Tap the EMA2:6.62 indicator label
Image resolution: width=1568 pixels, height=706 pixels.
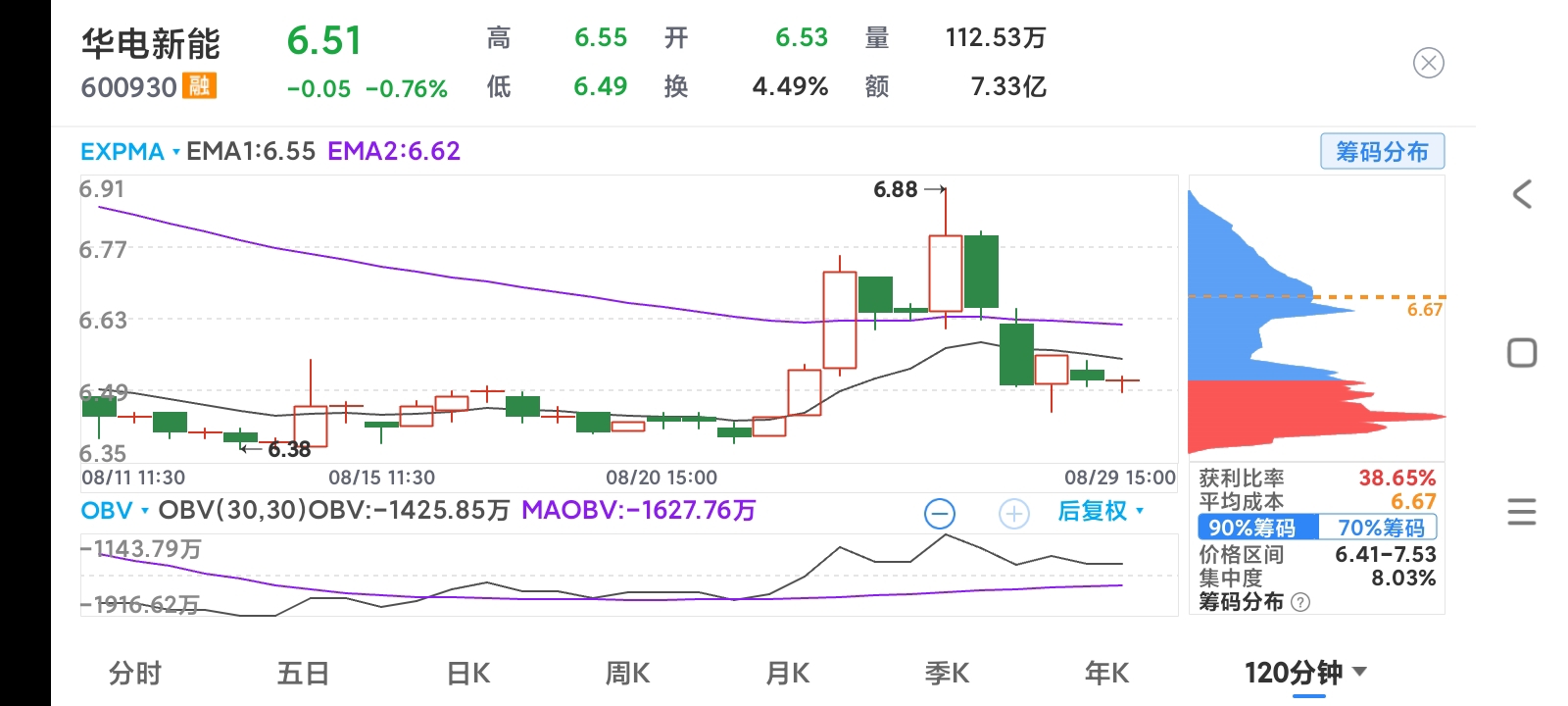pyautogui.click(x=394, y=151)
